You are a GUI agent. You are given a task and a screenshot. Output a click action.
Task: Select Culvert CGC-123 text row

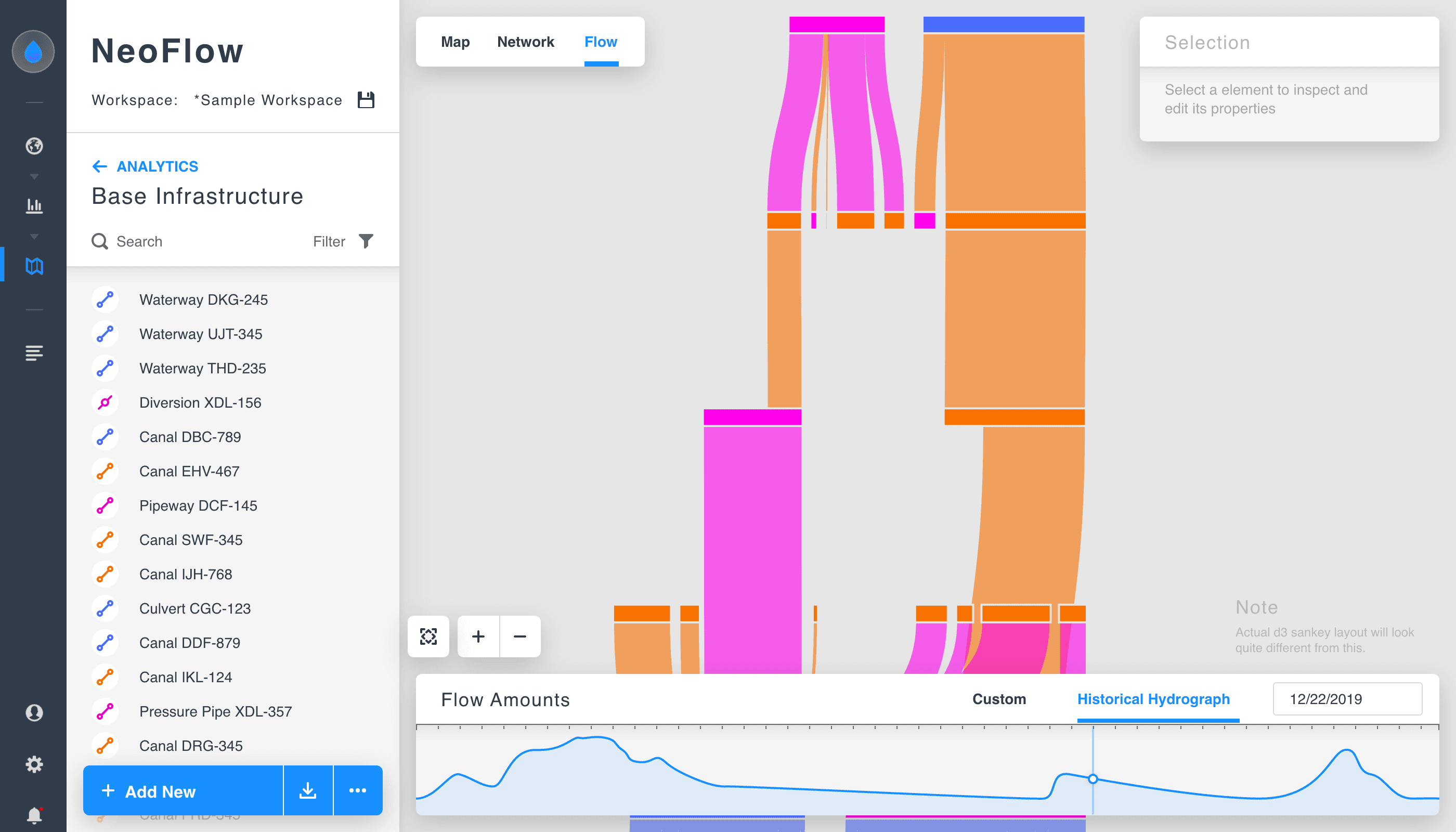195,608
